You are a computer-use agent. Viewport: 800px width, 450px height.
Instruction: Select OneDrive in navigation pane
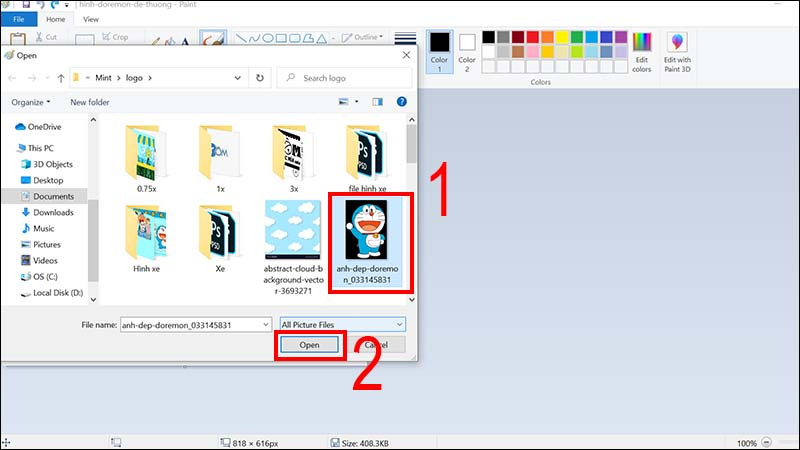(x=38, y=127)
